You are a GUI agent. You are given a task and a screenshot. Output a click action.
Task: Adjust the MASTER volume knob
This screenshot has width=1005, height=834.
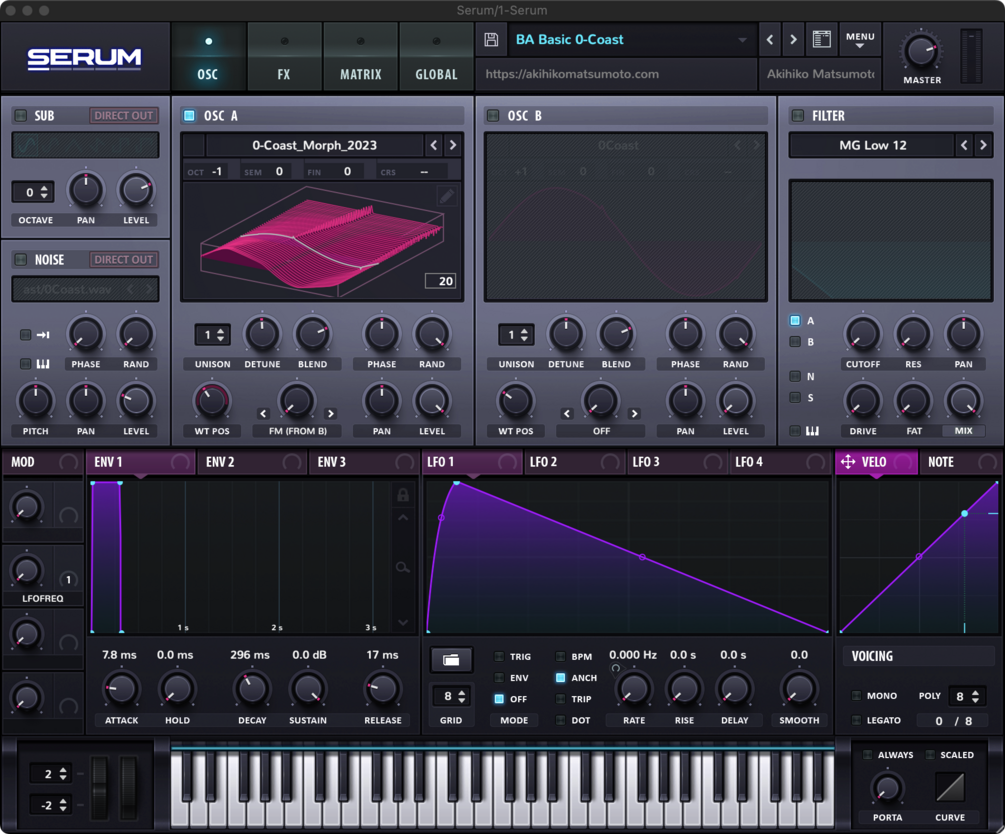[x=921, y=51]
